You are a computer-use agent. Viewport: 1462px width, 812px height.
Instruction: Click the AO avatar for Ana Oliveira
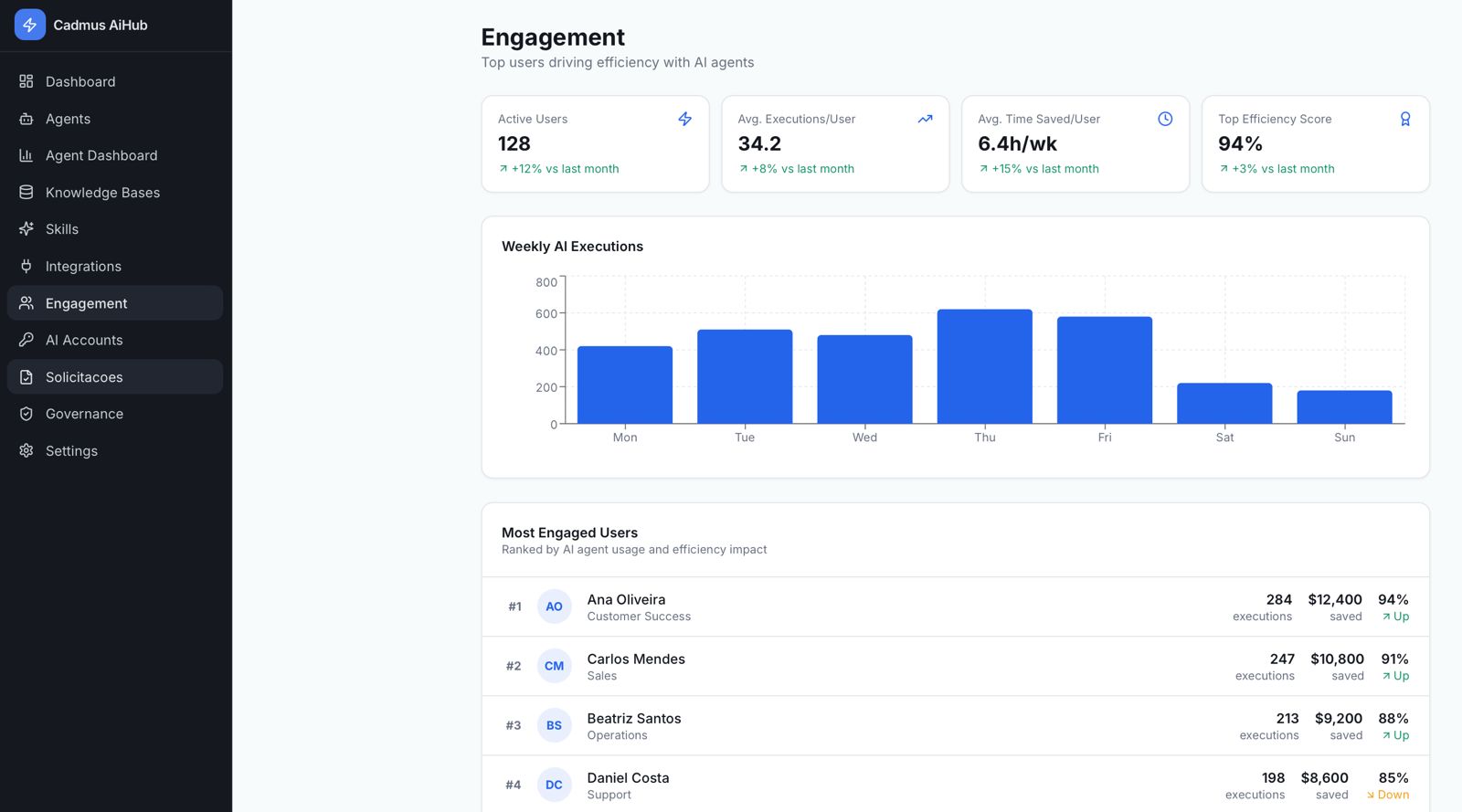click(554, 606)
